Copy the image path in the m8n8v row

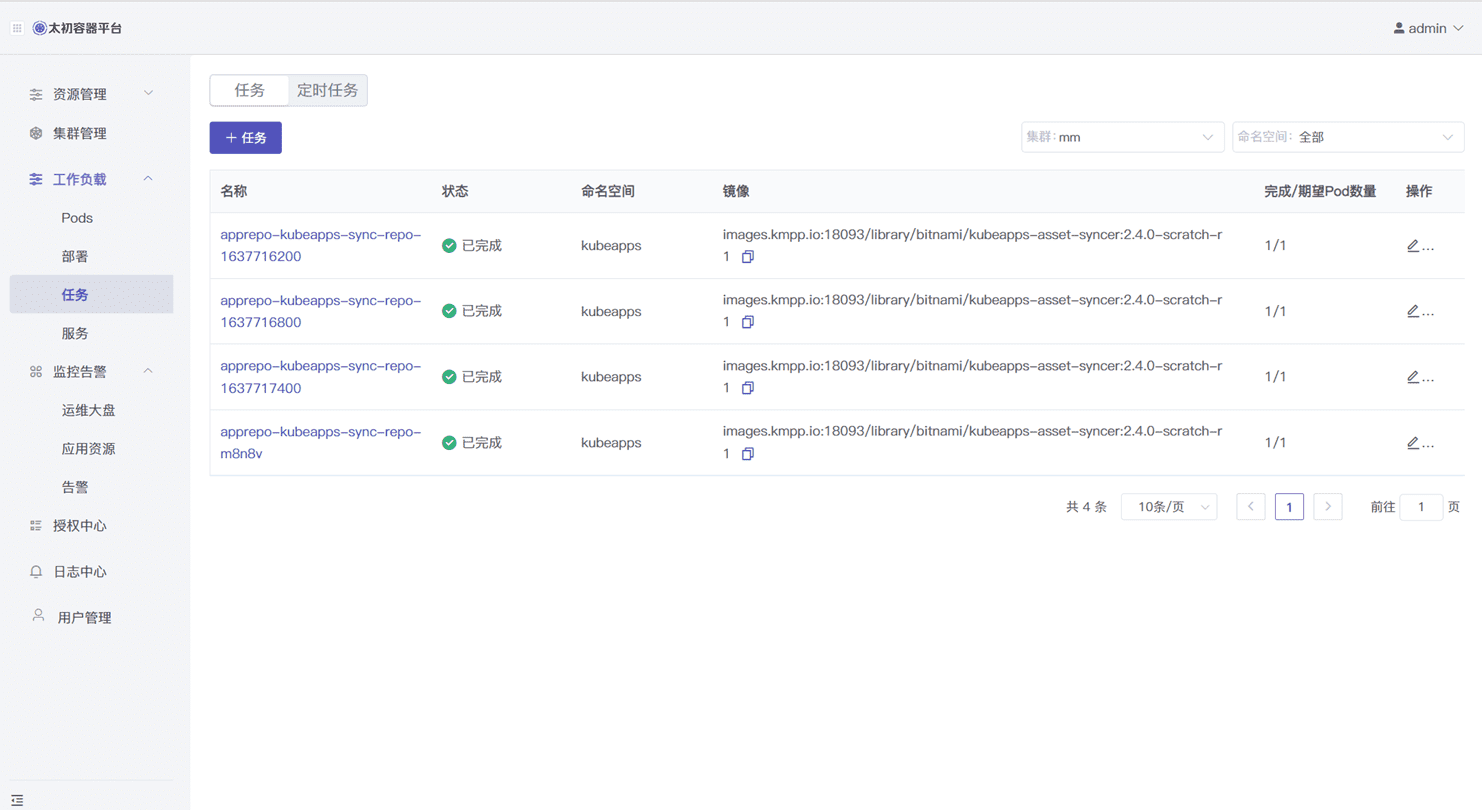pos(747,454)
